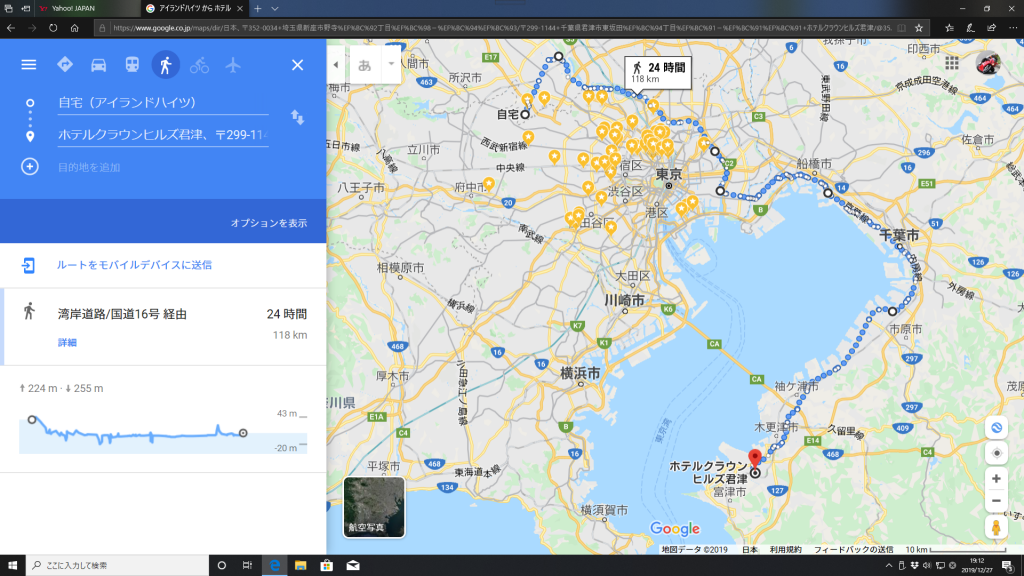
Task: Switch to driving directions car icon
Action: (x=99, y=65)
